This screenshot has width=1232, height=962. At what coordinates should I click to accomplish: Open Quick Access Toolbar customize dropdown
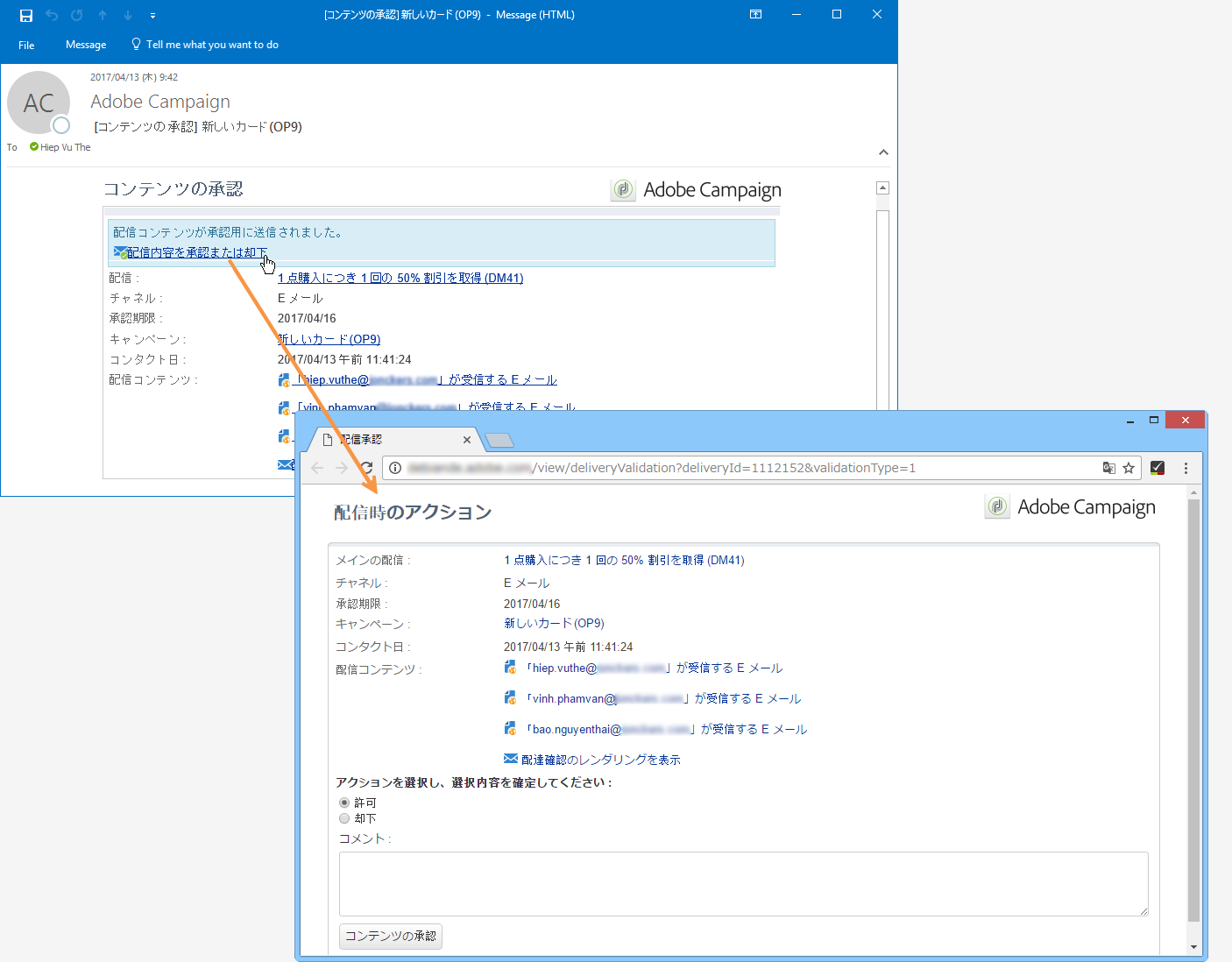pos(152,15)
